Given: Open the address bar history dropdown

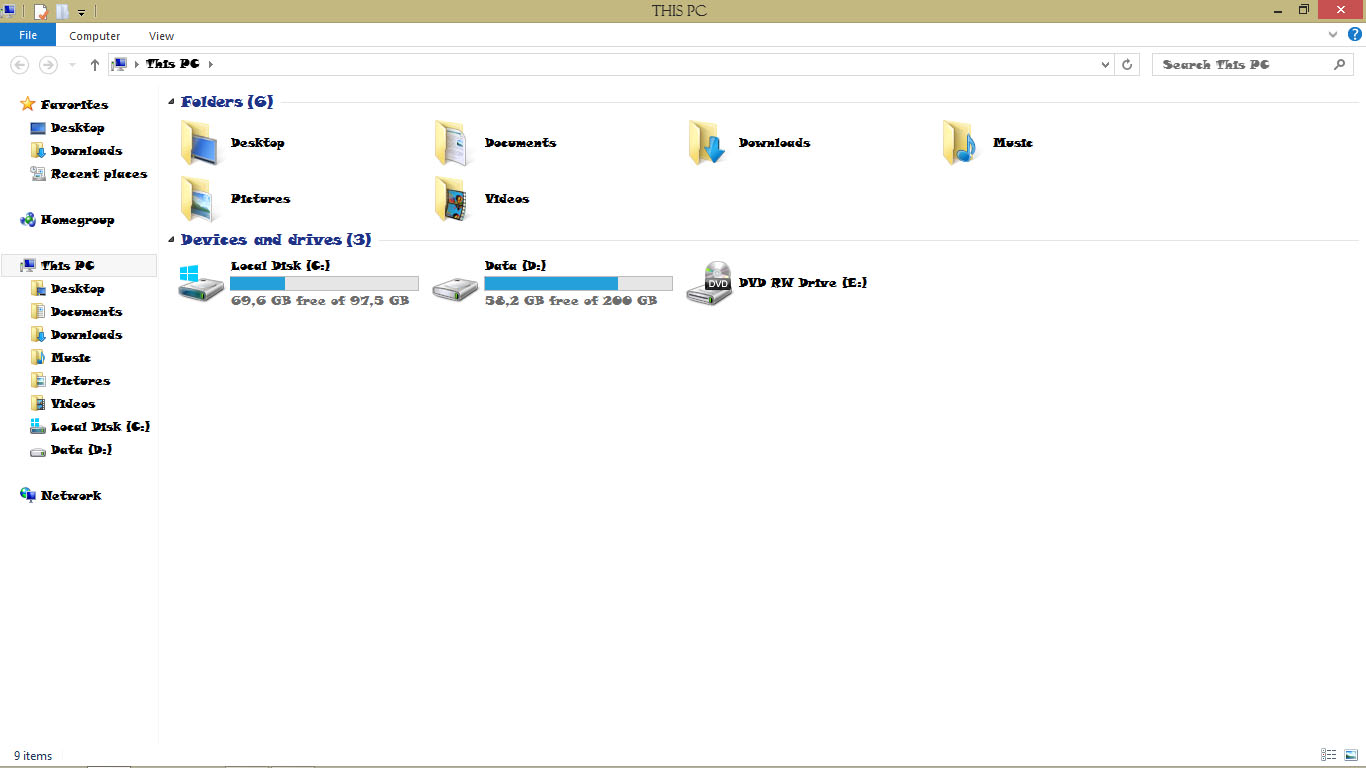Looking at the screenshot, I should click(1104, 64).
